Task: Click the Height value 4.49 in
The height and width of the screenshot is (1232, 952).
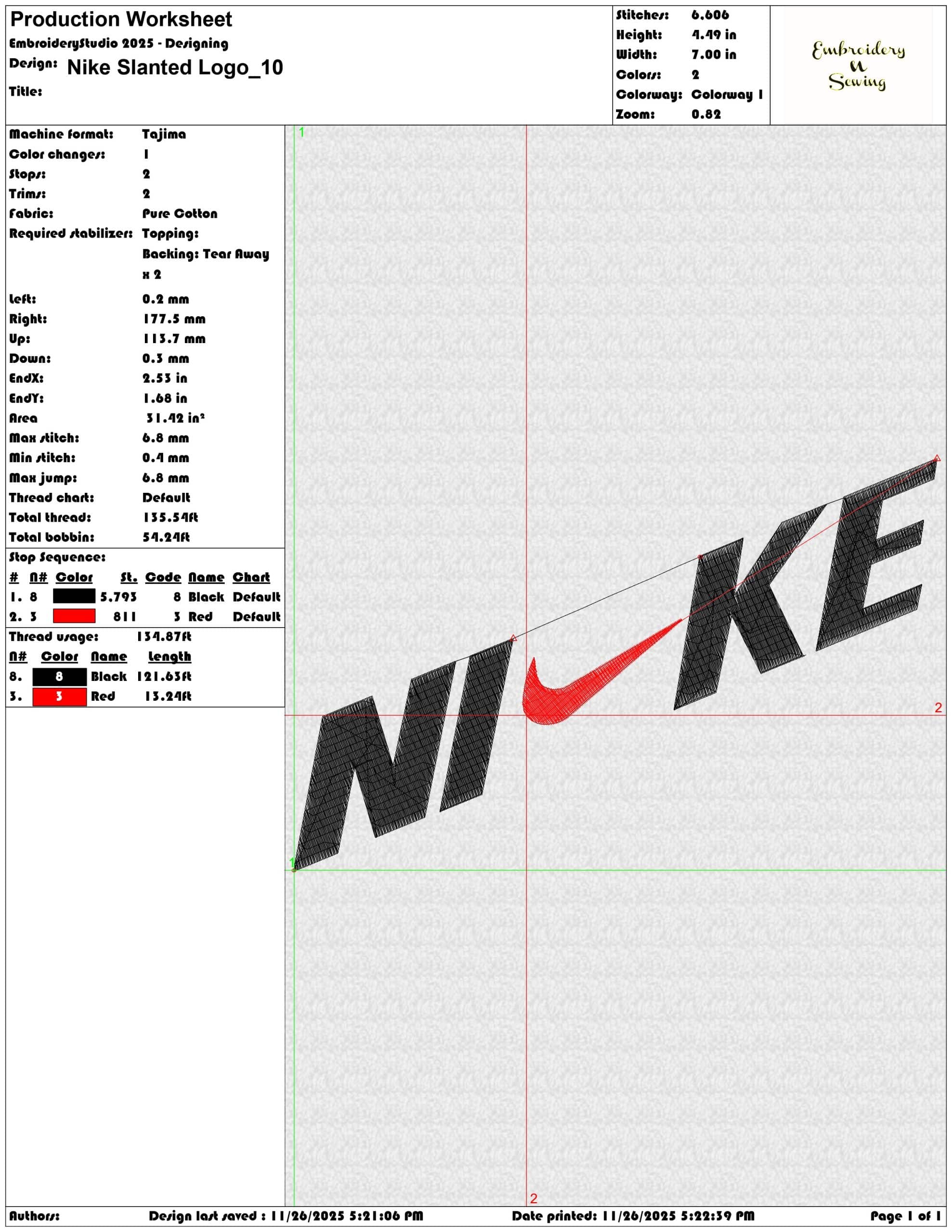Action: pos(714,35)
